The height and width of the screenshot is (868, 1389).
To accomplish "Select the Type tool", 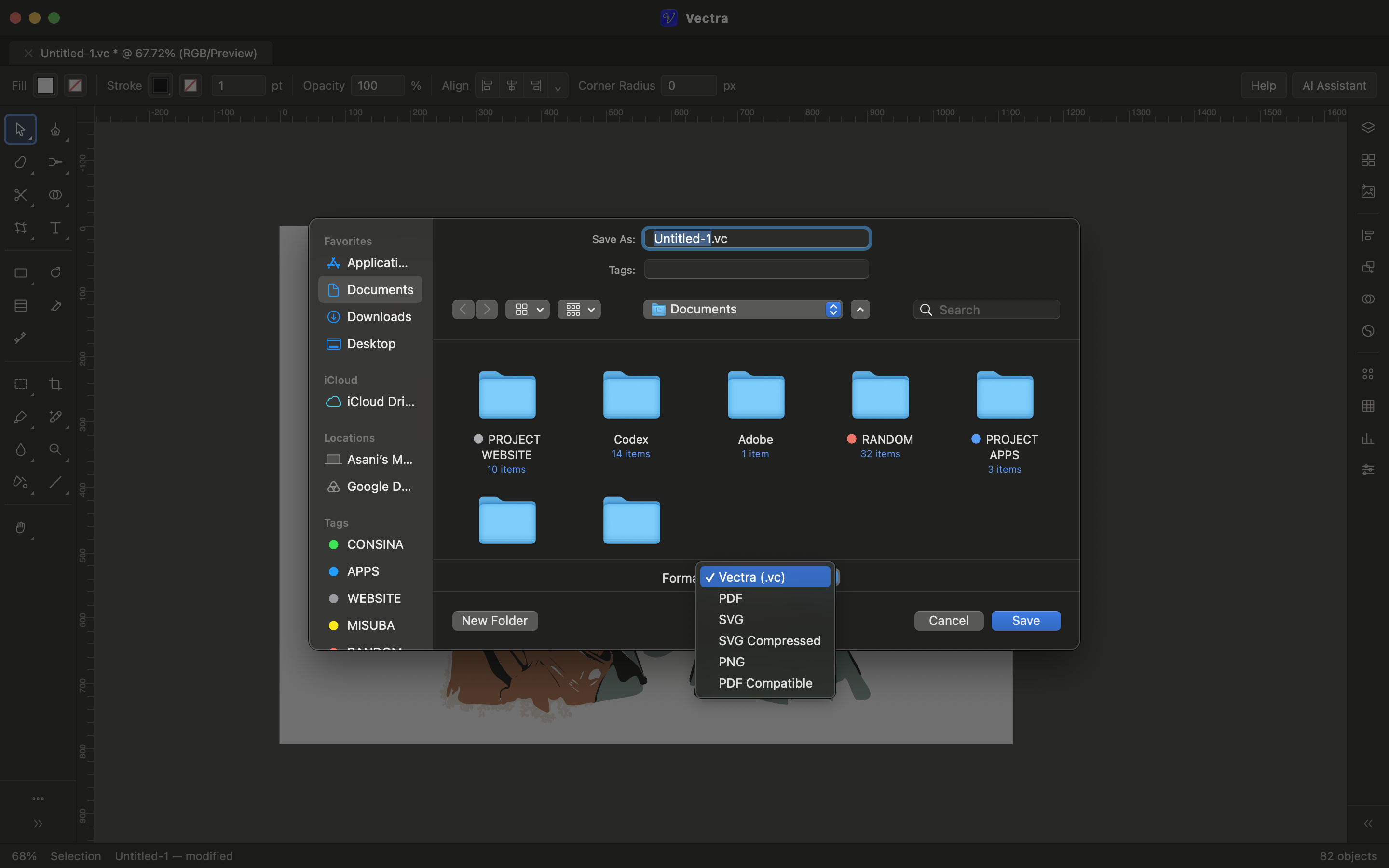I will pyautogui.click(x=55, y=228).
